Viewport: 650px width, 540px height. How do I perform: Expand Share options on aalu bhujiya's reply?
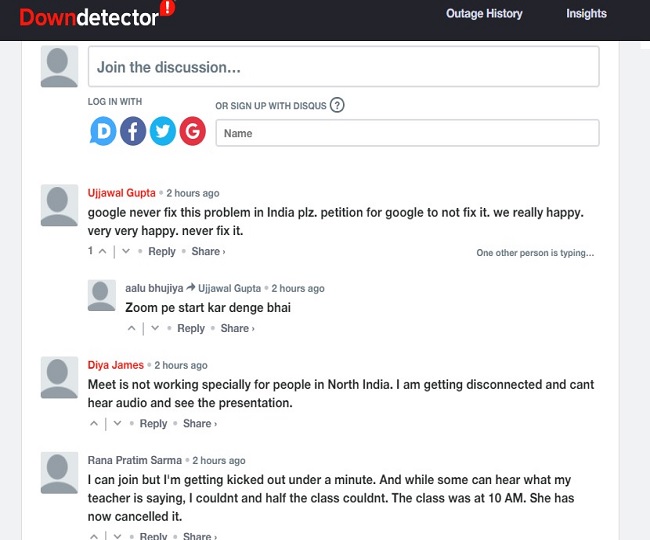pyautogui.click(x=237, y=328)
